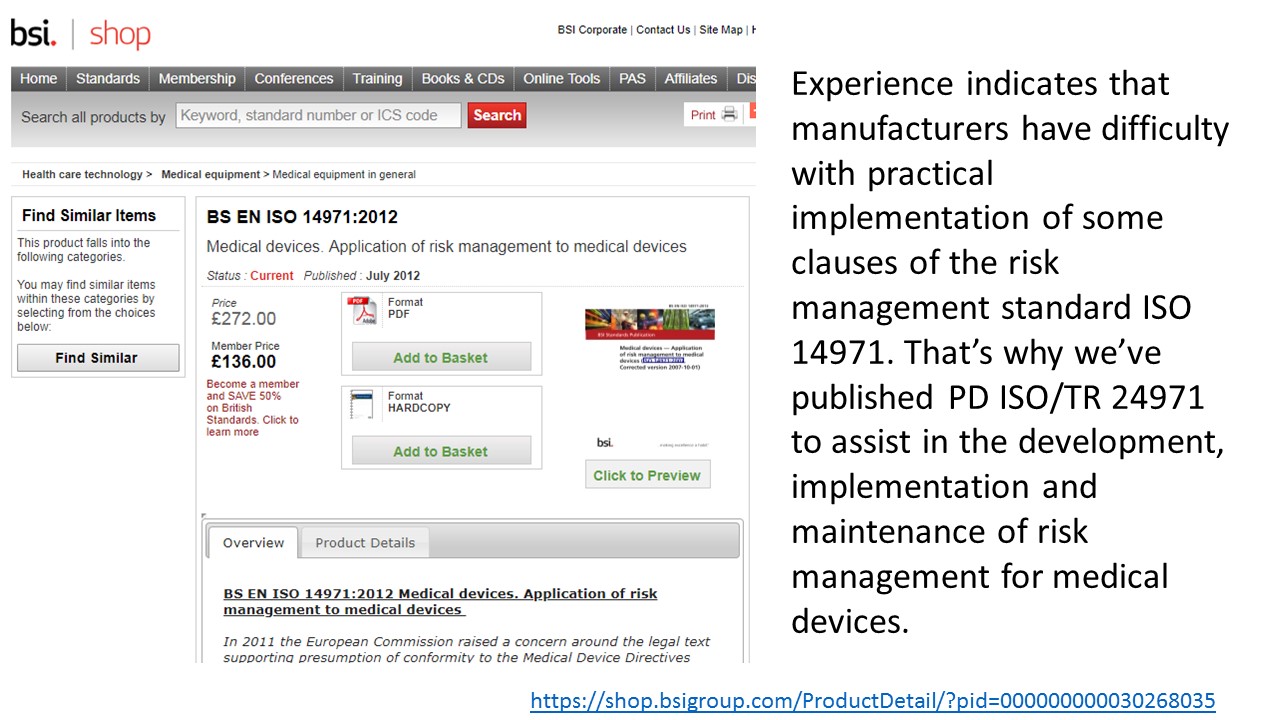Viewport: 1280px width, 720px height.
Task: Click the Find Similar button
Action: tap(97, 358)
